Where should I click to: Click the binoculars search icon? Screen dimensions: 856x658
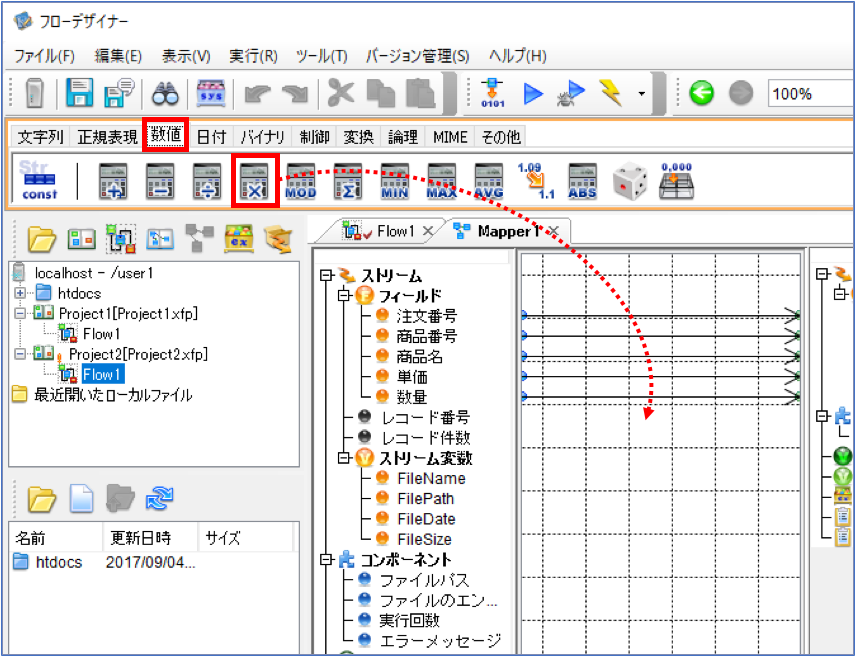click(x=165, y=93)
